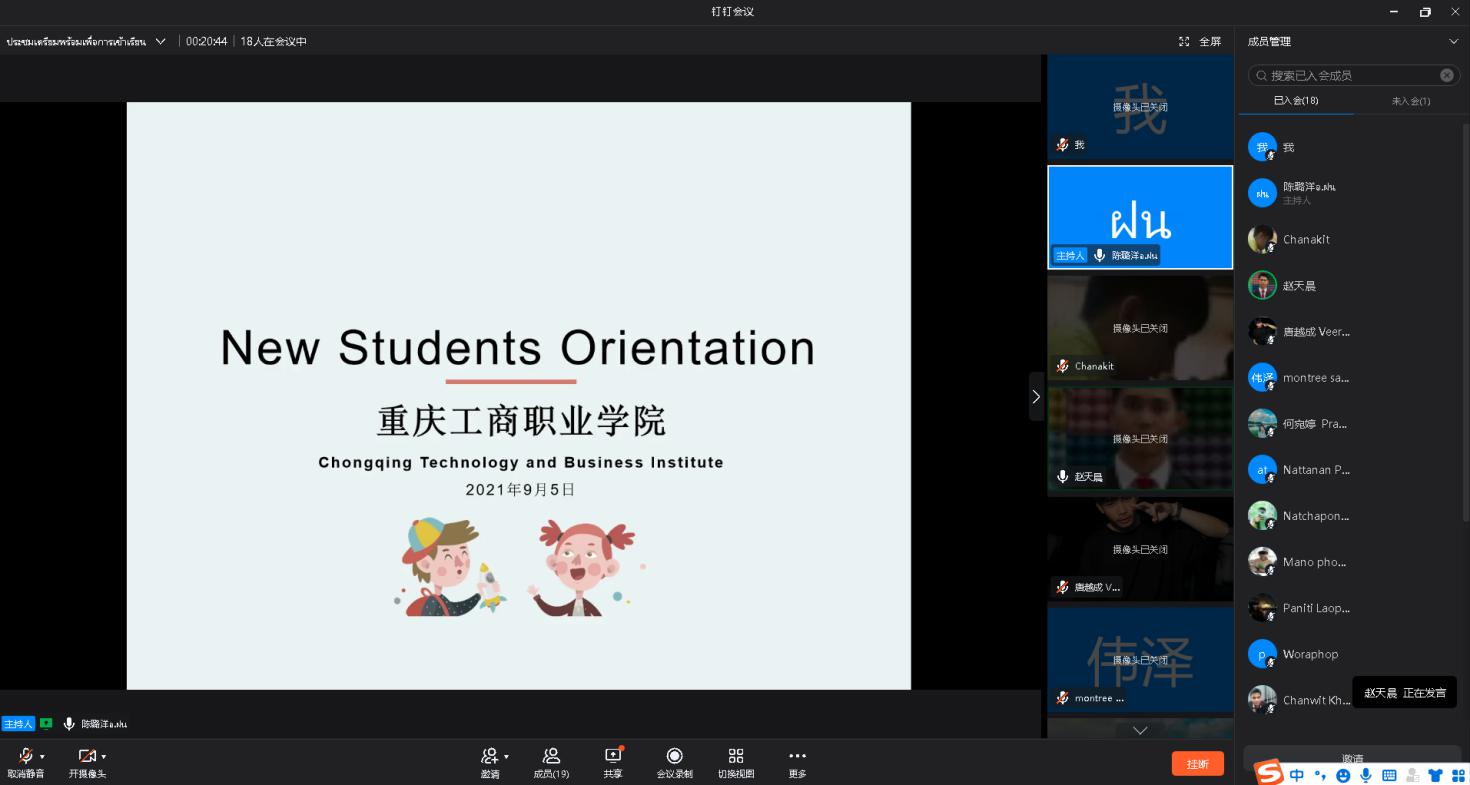Click the green screen-share indicator icon
This screenshot has width=1470, height=785.
point(46,723)
